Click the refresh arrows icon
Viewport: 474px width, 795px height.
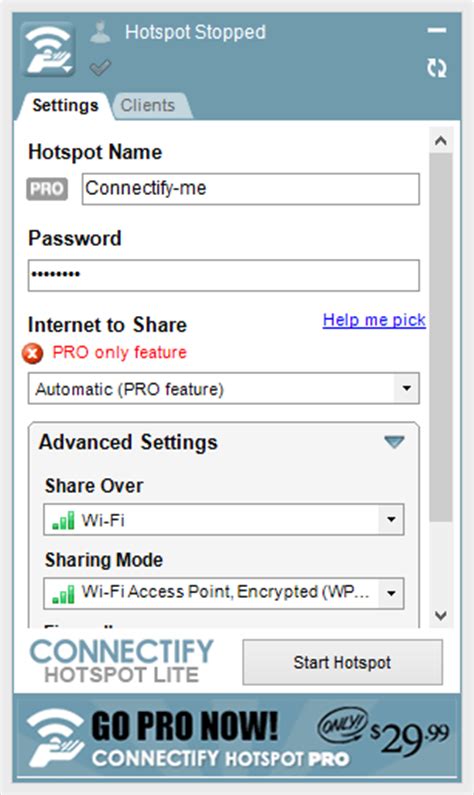pos(436,67)
